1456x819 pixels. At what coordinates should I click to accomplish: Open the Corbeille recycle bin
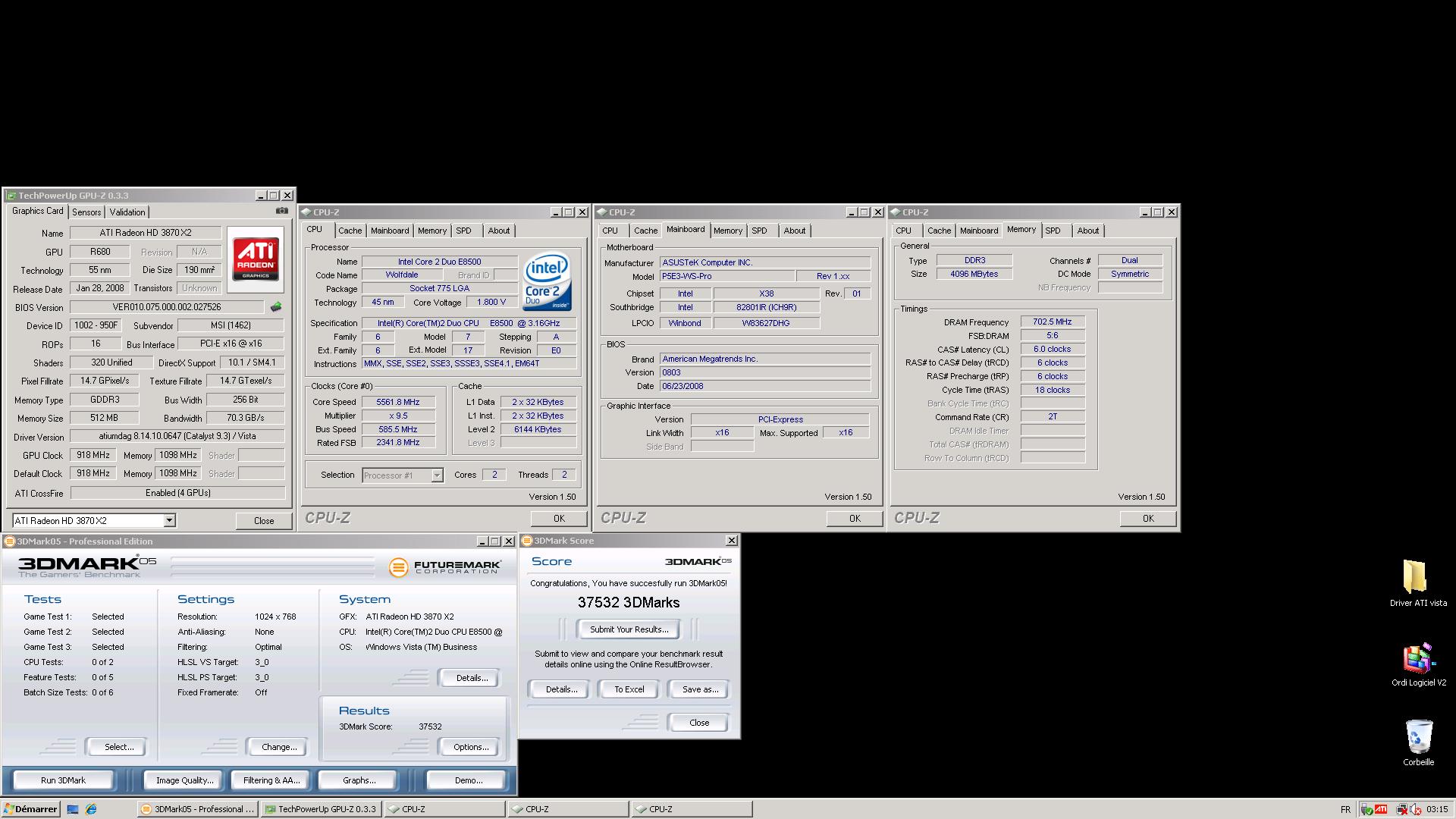1418,743
